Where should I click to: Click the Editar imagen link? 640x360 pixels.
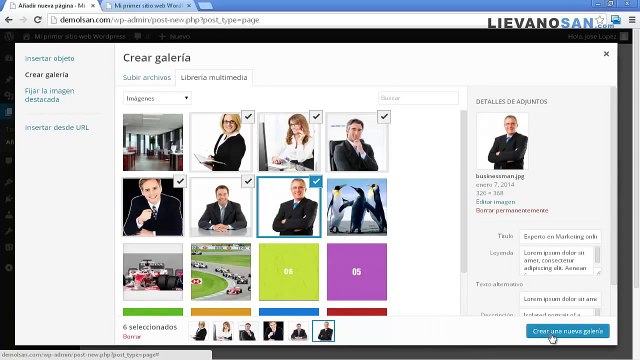coord(495,202)
